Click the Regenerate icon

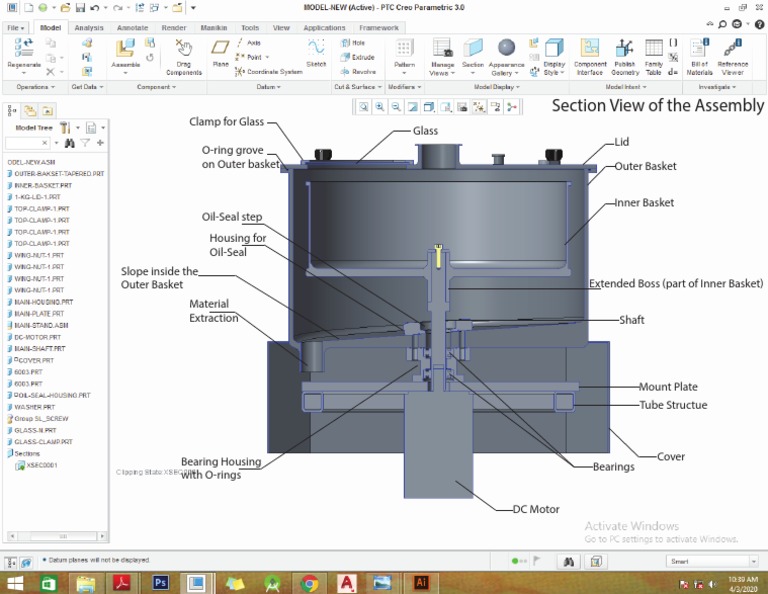[x=24, y=48]
